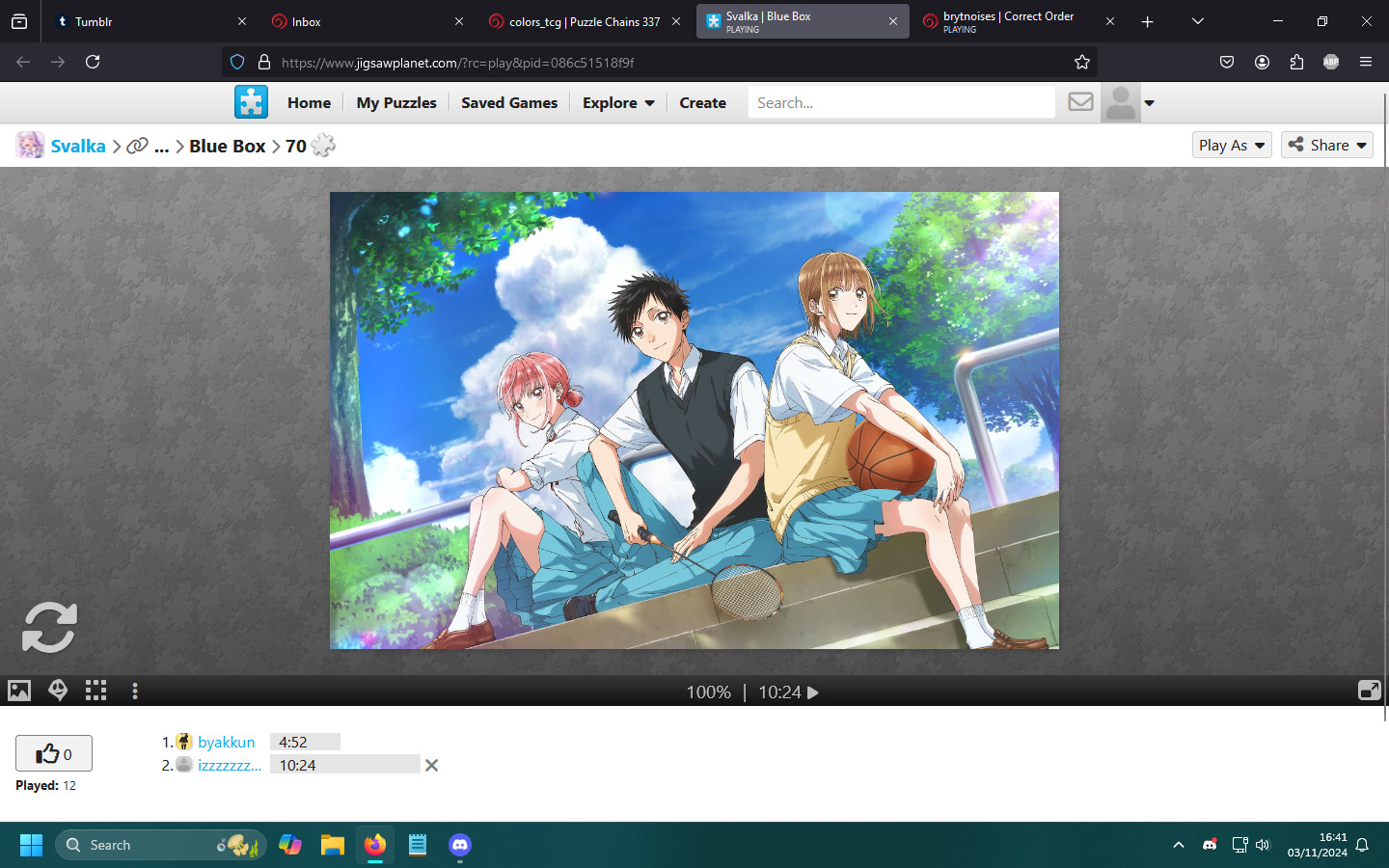Open My Puzzles page
This screenshot has width=1389, height=868.
click(x=396, y=102)
